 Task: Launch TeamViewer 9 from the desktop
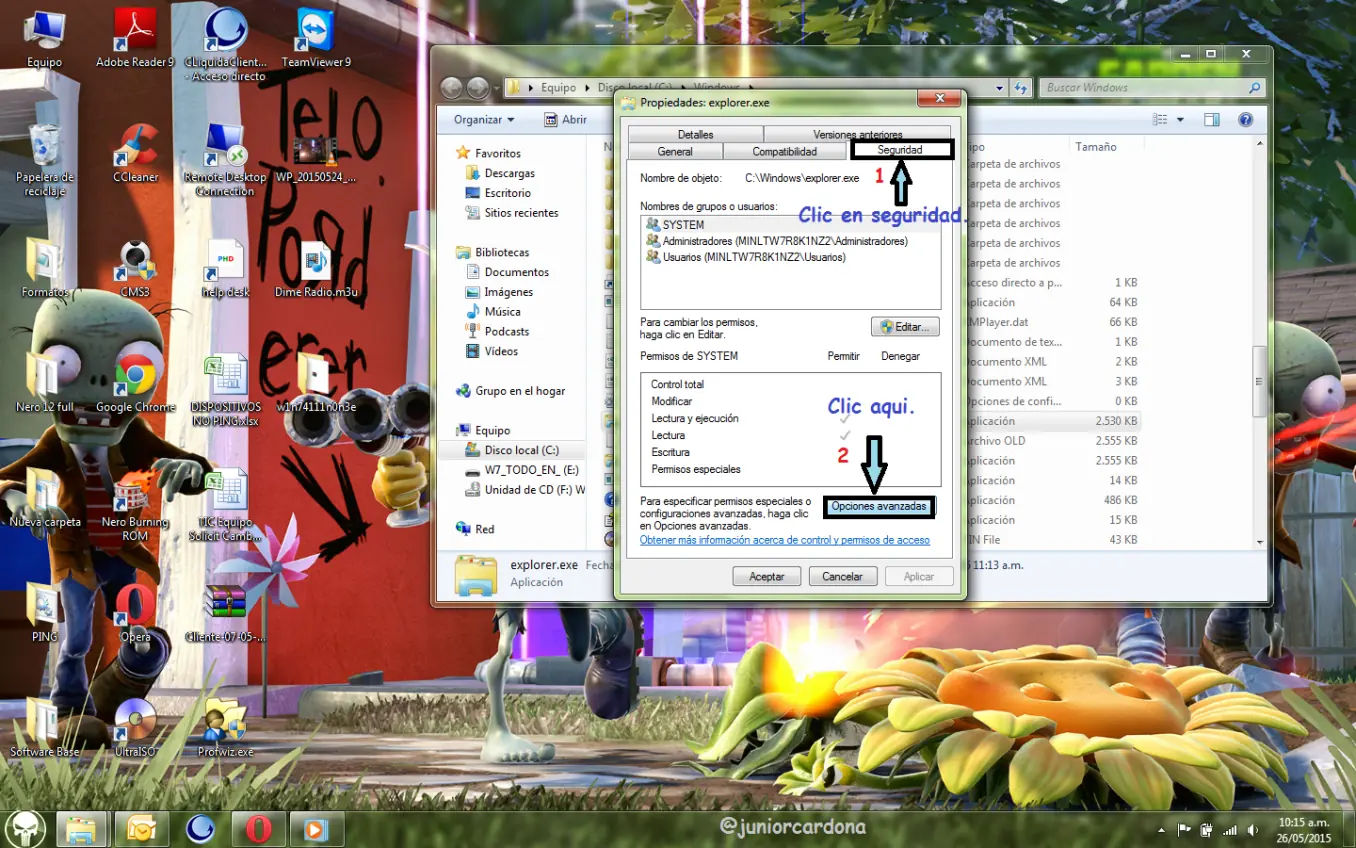pyautogui.click(x=316, y=38)
